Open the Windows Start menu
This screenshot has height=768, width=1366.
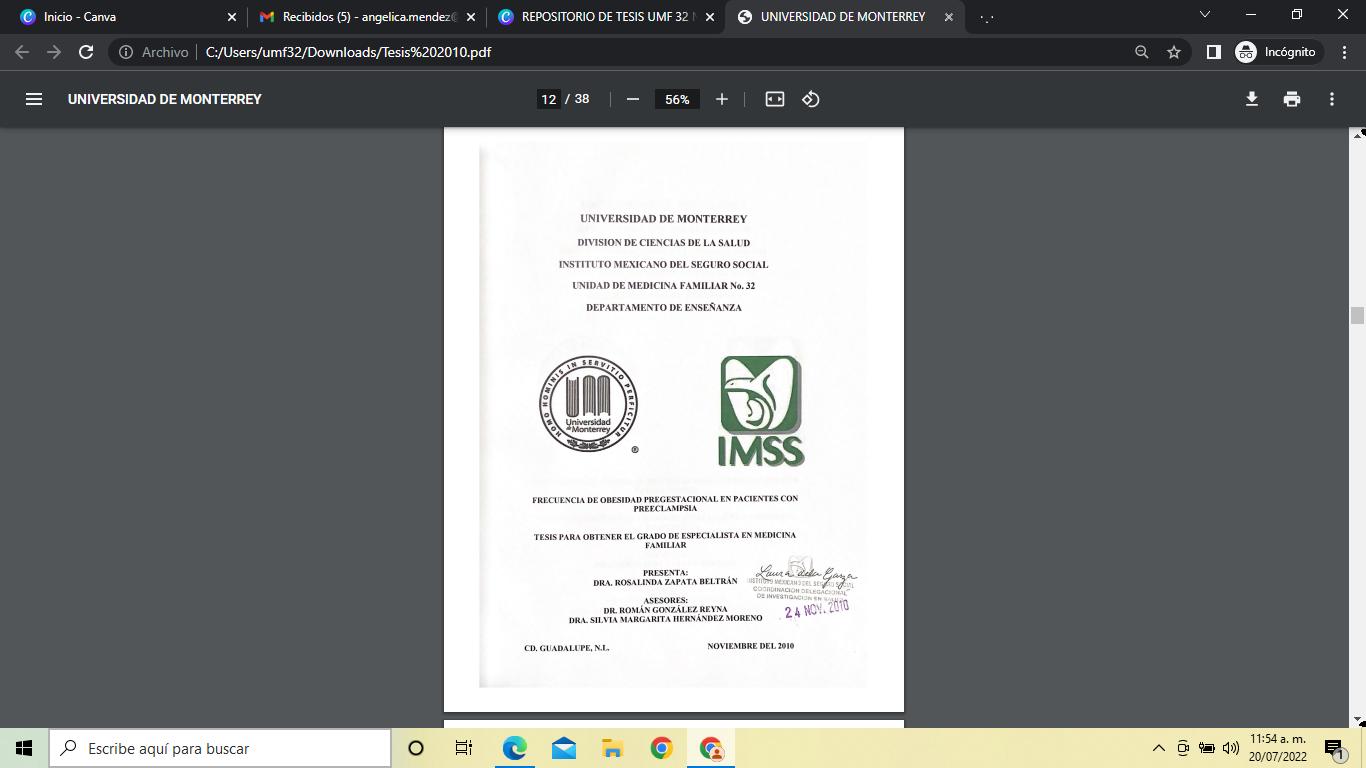[24, 748]
